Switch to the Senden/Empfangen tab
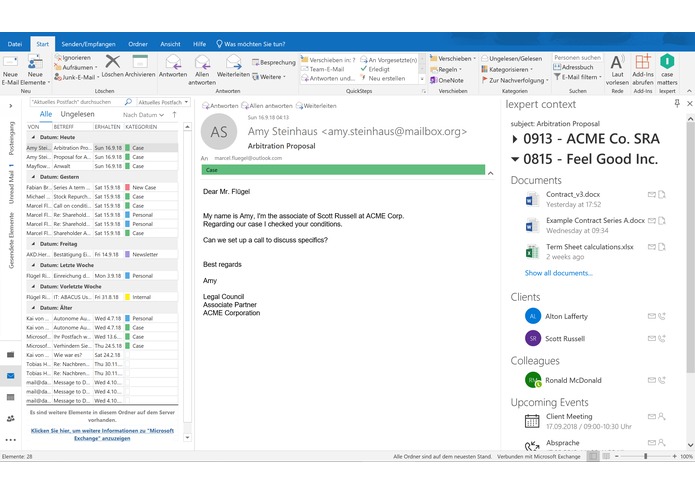Viewport: 695px width, 494px height. coord(88,44)
